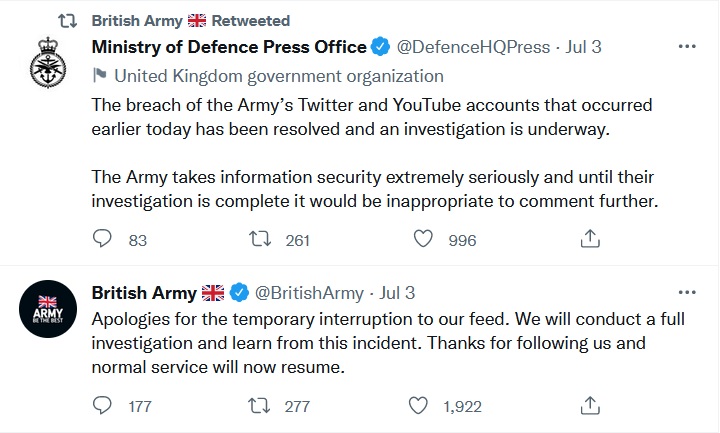Open more options on Ministry of Defence tweet
Image resolution: width=720 pixels, height=433 pixels.
point(687,46)
